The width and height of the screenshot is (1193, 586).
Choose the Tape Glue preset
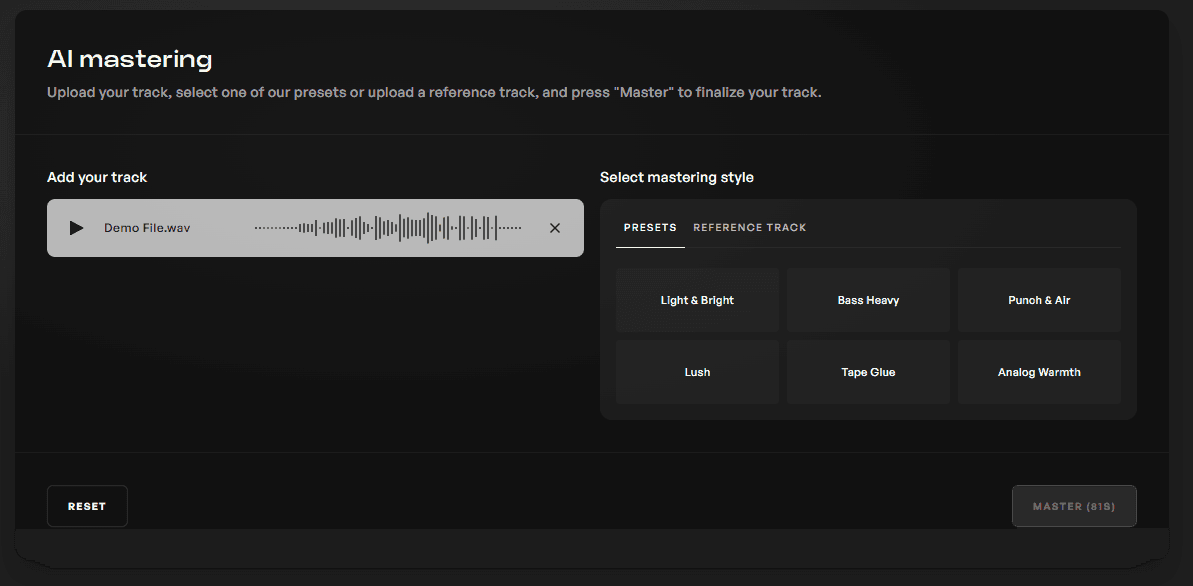(x=868, y=372)
